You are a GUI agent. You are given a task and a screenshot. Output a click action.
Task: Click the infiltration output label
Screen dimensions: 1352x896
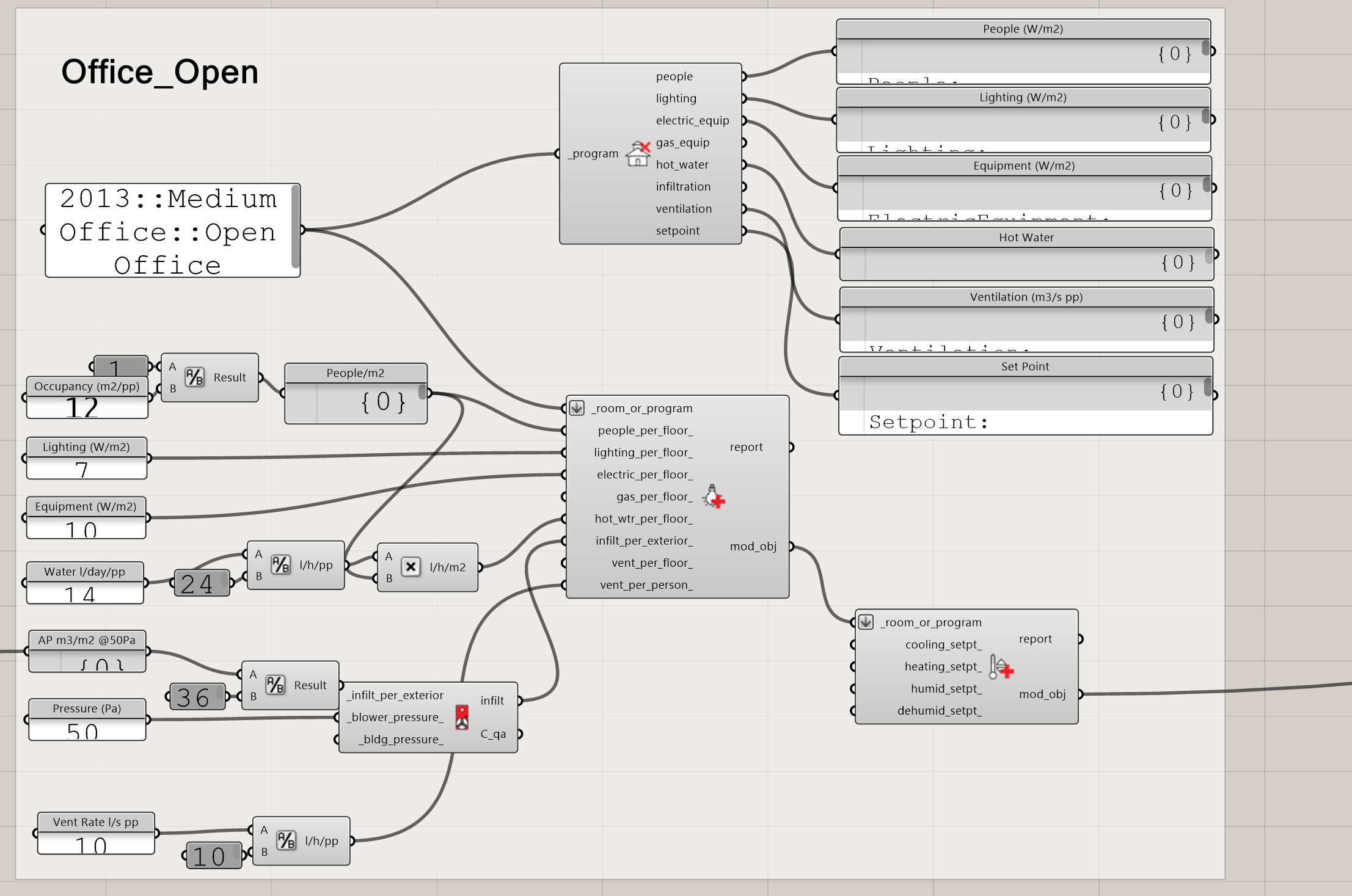point(683,186)
